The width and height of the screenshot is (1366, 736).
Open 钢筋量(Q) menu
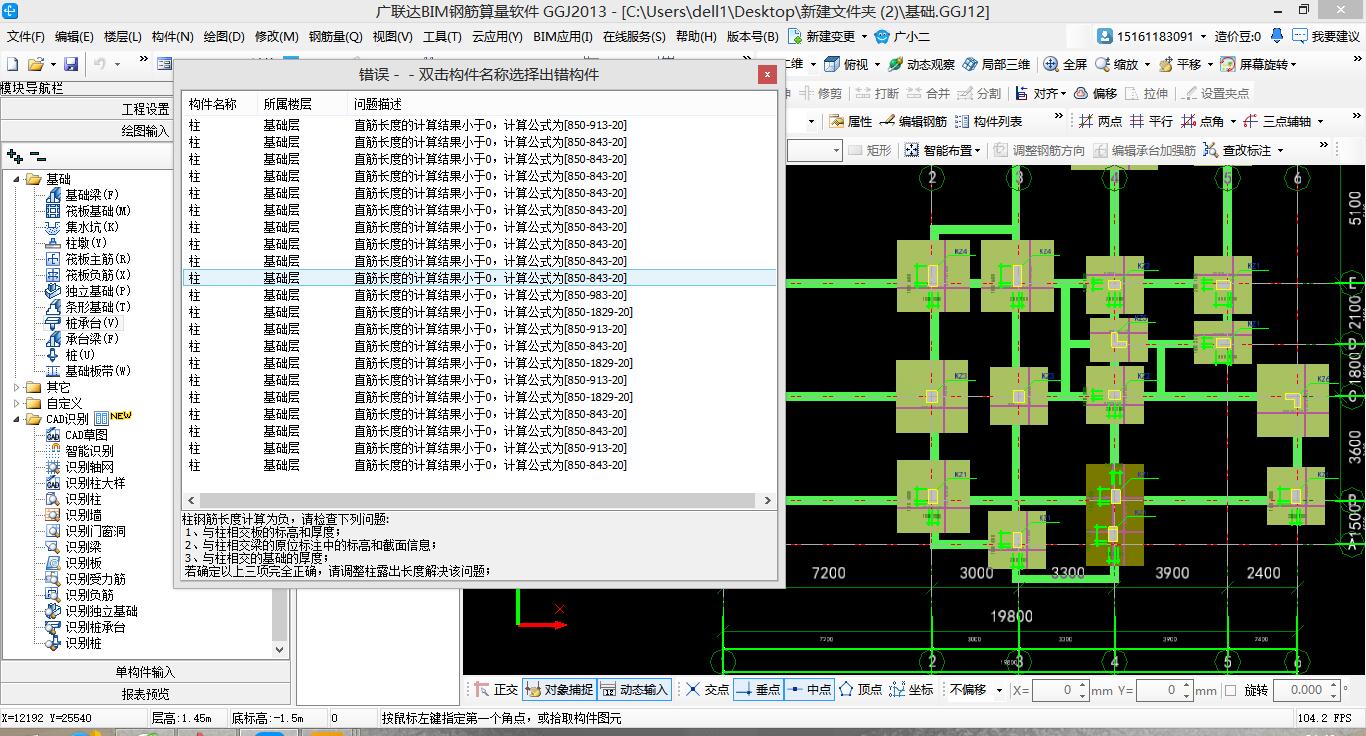336,36
